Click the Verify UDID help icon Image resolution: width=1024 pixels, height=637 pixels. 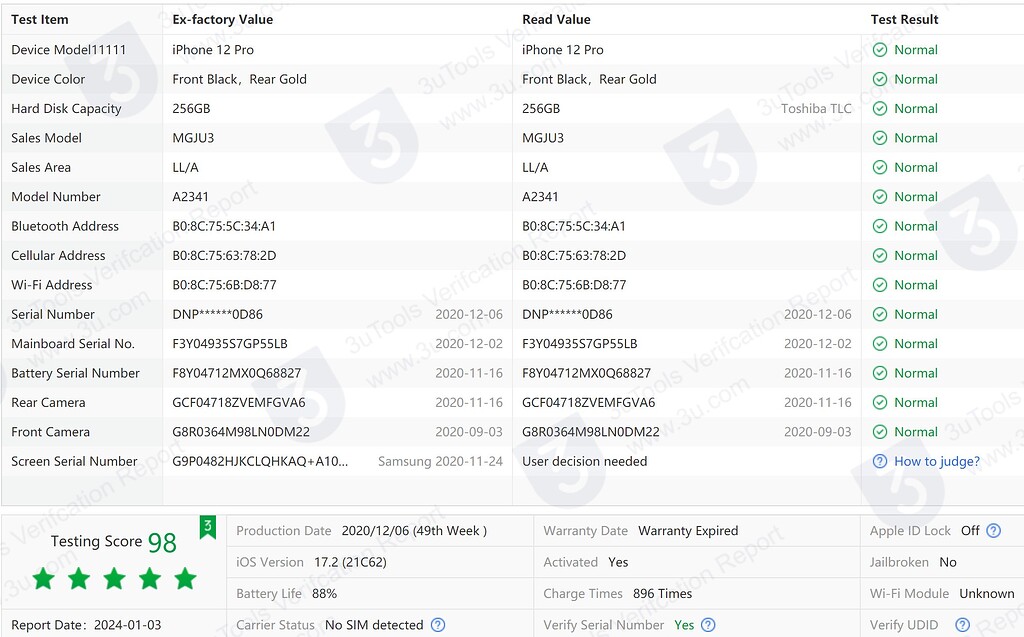coord(963,625)
